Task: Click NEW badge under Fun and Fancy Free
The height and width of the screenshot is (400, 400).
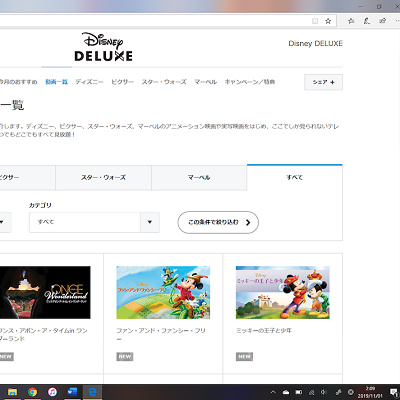Action: click(125, 356)
